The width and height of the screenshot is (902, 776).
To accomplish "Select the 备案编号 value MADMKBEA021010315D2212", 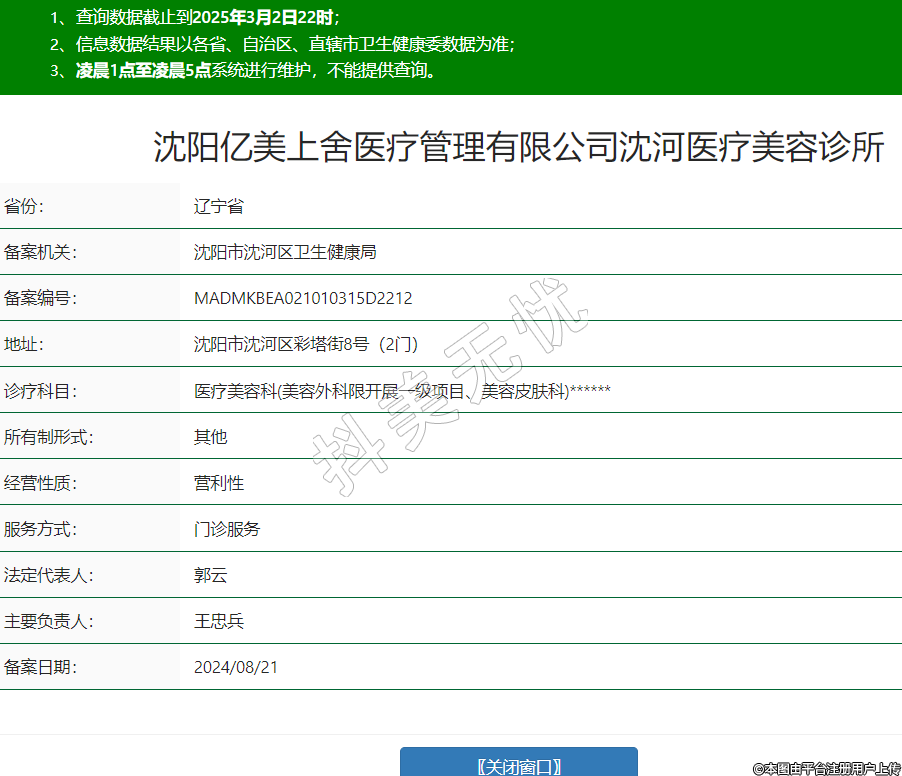I will pos(303,298).
